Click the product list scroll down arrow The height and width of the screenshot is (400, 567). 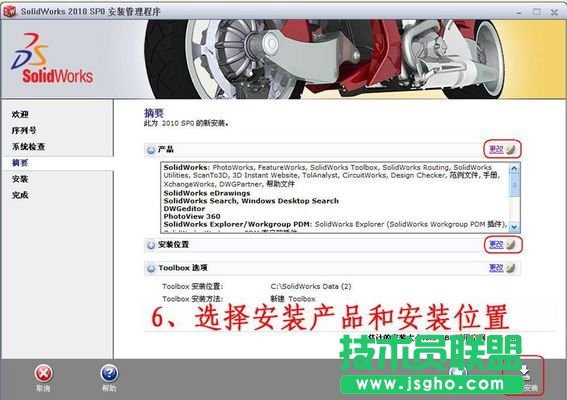[x=514, y=227]
